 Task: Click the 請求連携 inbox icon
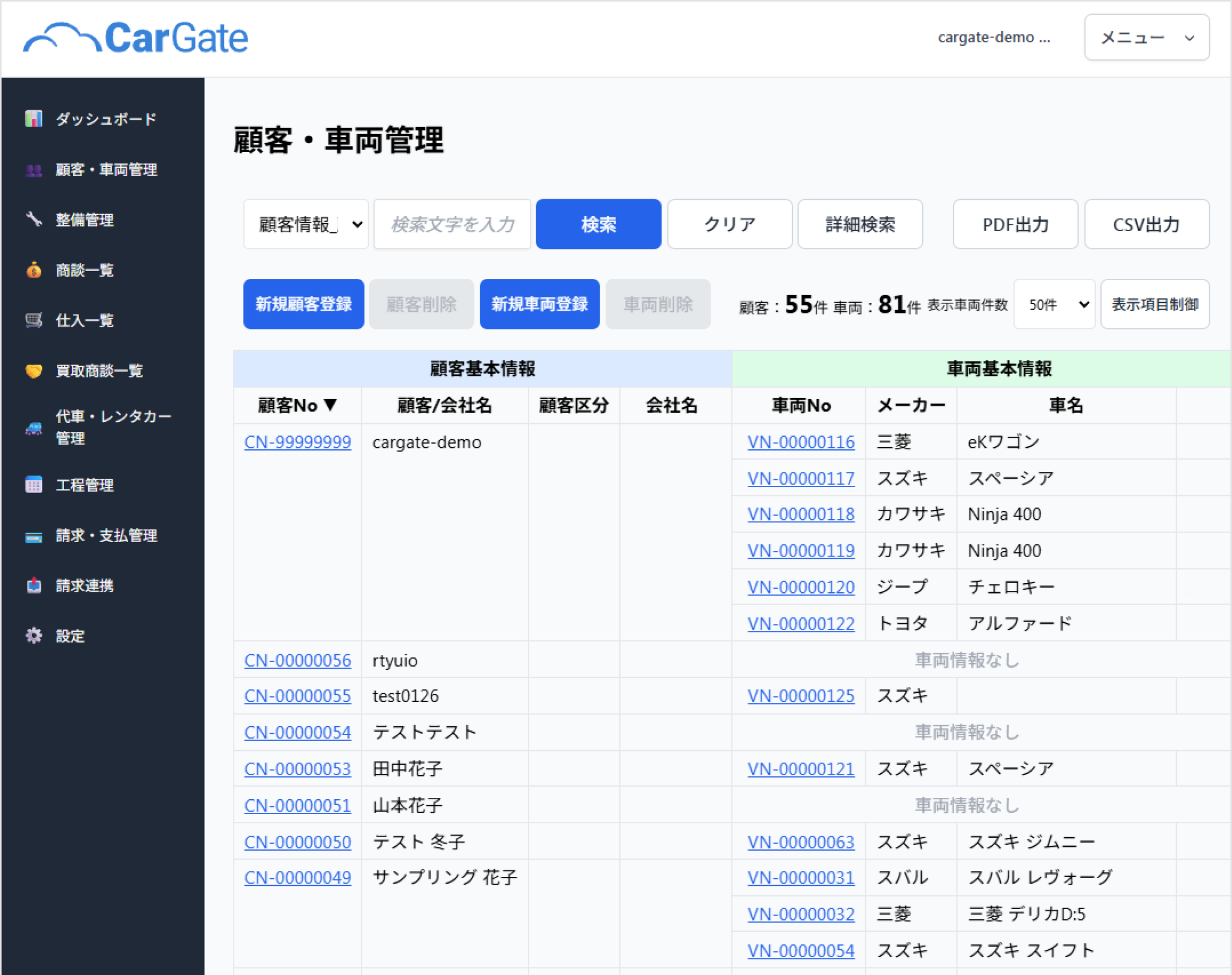pos(34,585)
